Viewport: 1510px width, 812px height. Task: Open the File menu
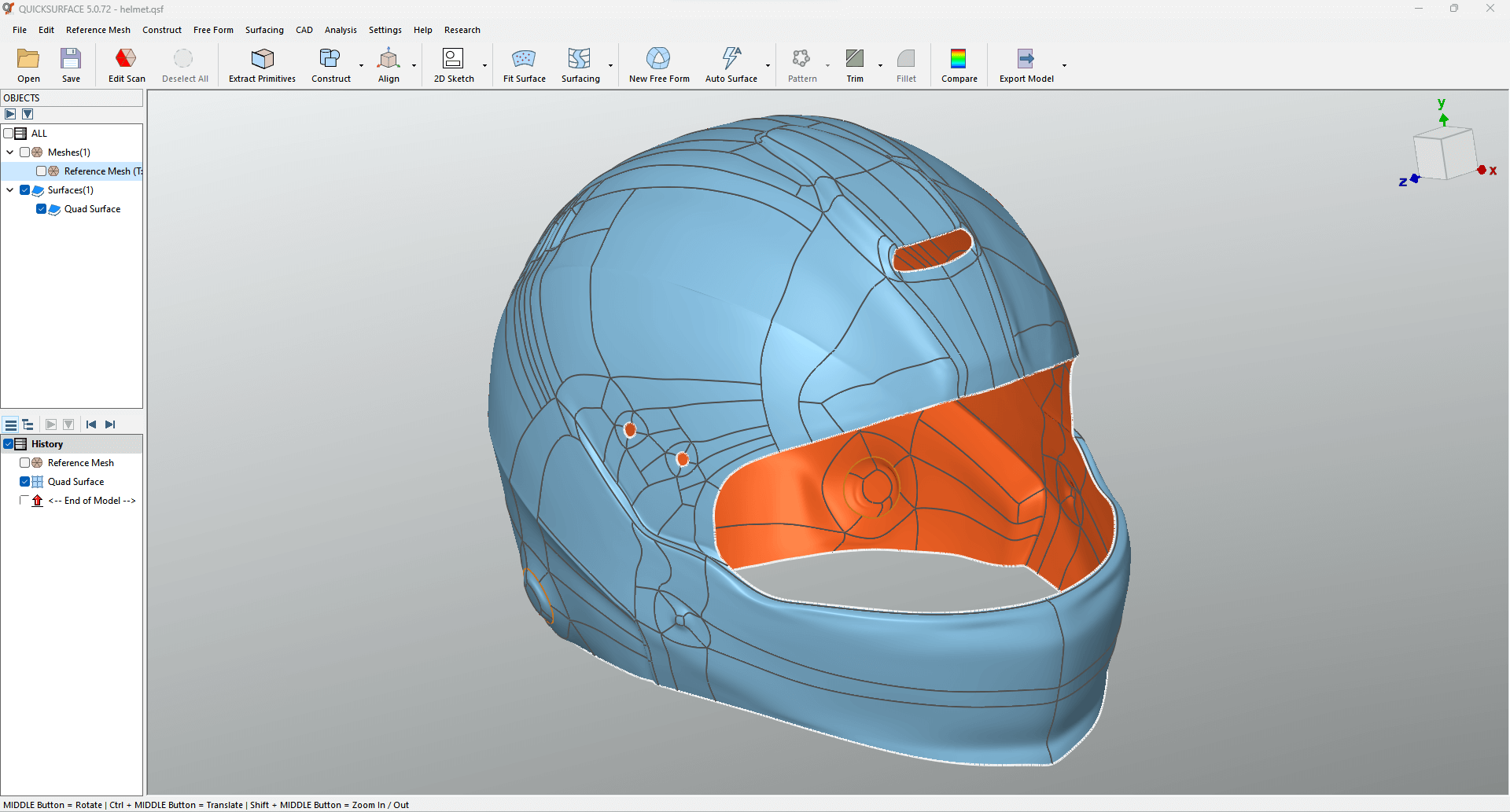click(20, 30)
